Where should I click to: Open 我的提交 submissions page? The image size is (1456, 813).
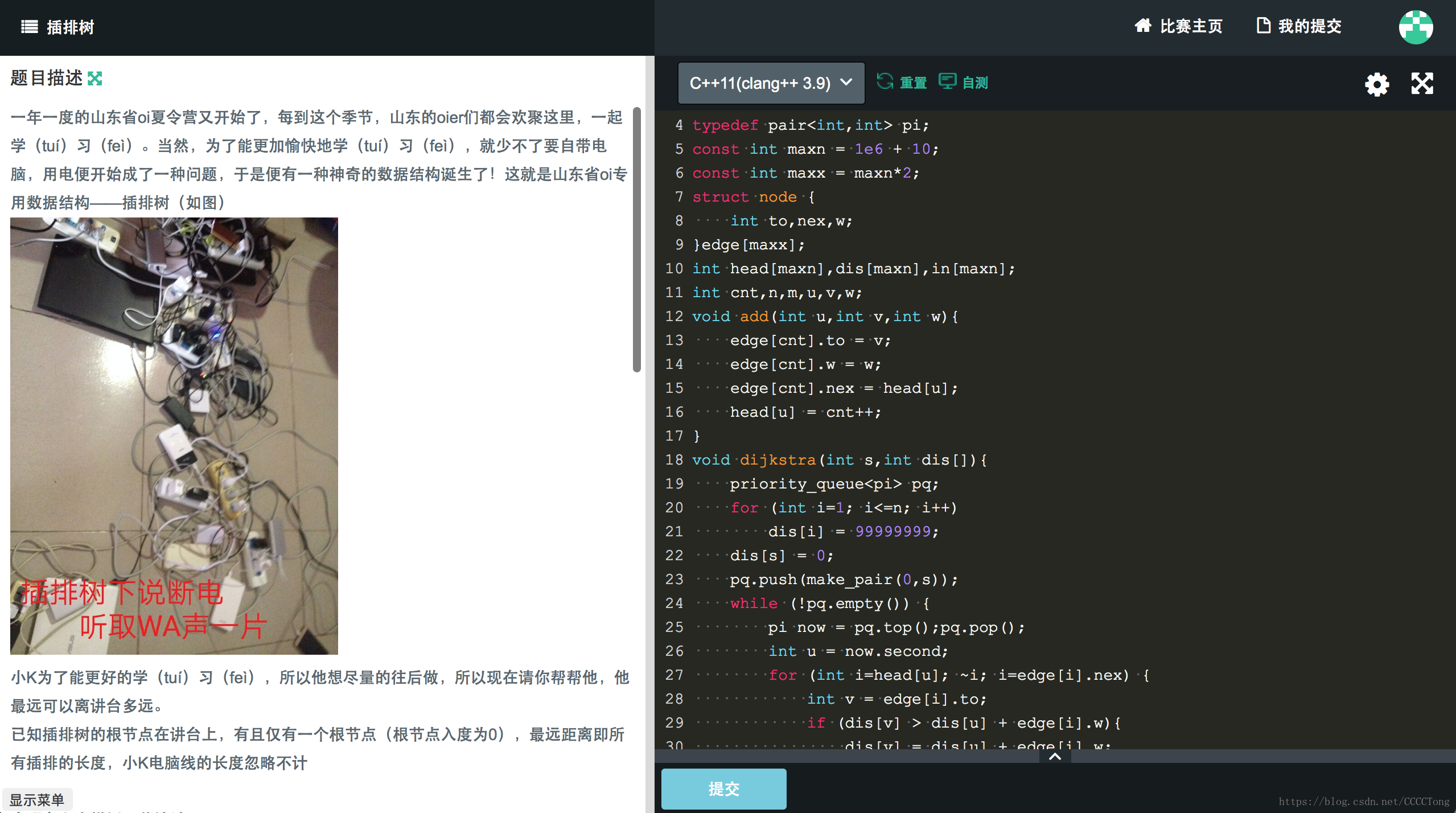[x=1309, y=26]
